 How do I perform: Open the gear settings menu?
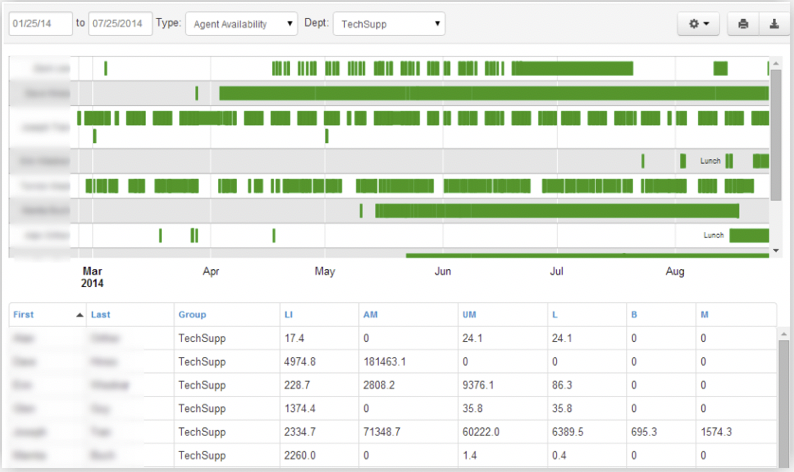tap(698, 24)
